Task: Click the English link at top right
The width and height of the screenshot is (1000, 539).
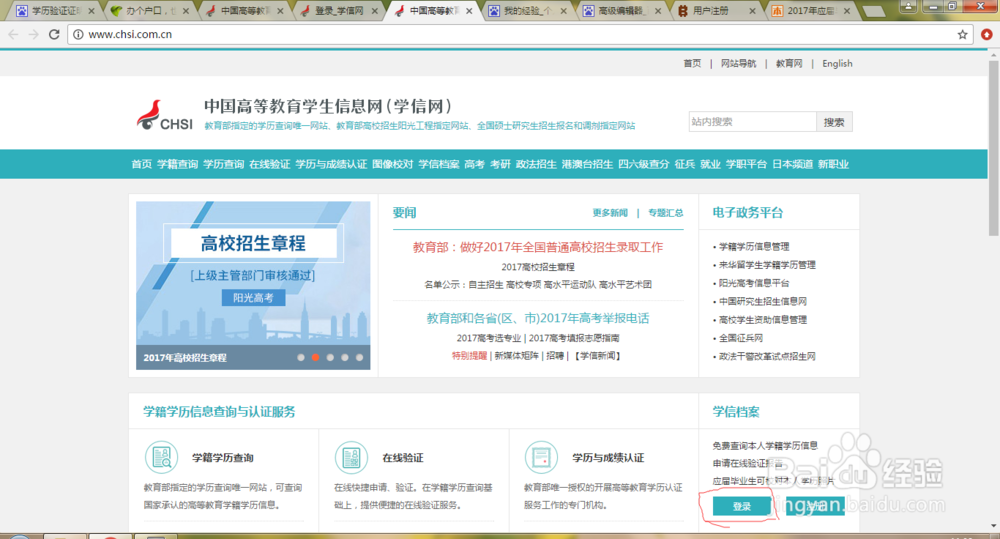Action: click(x=837, y=64)
